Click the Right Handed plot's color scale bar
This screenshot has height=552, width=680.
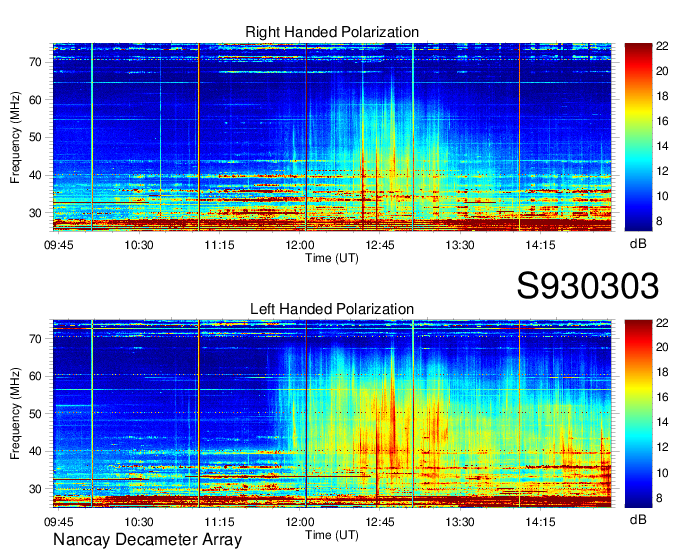point(638,137)
